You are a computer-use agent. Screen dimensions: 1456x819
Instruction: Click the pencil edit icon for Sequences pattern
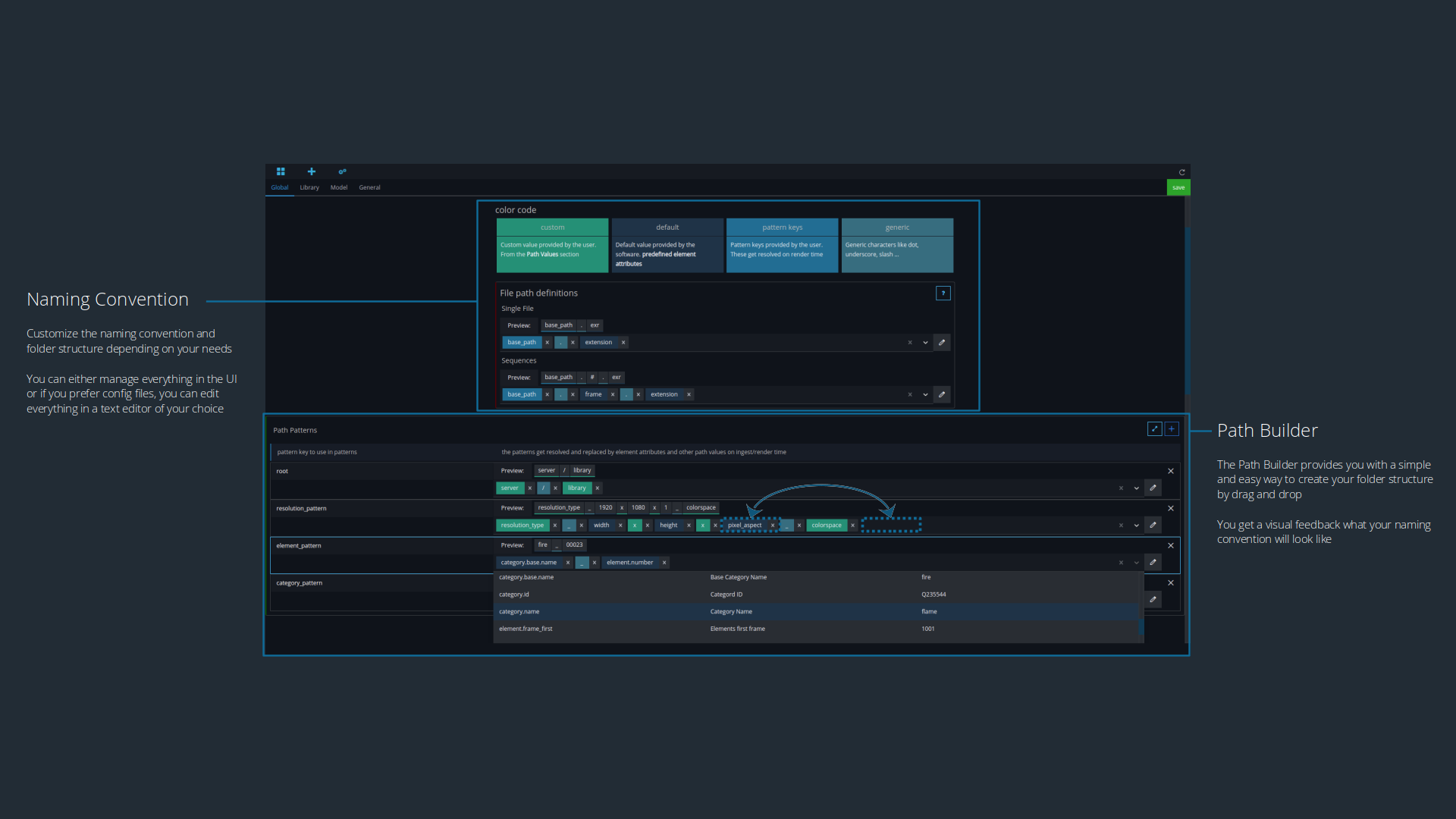(x=942, y=394)
